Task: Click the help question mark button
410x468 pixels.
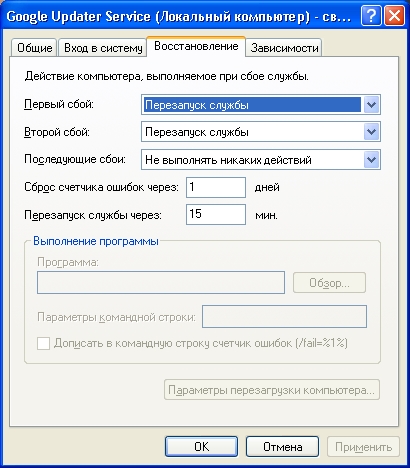Action: pyautogui.click(x=371, y=16)
